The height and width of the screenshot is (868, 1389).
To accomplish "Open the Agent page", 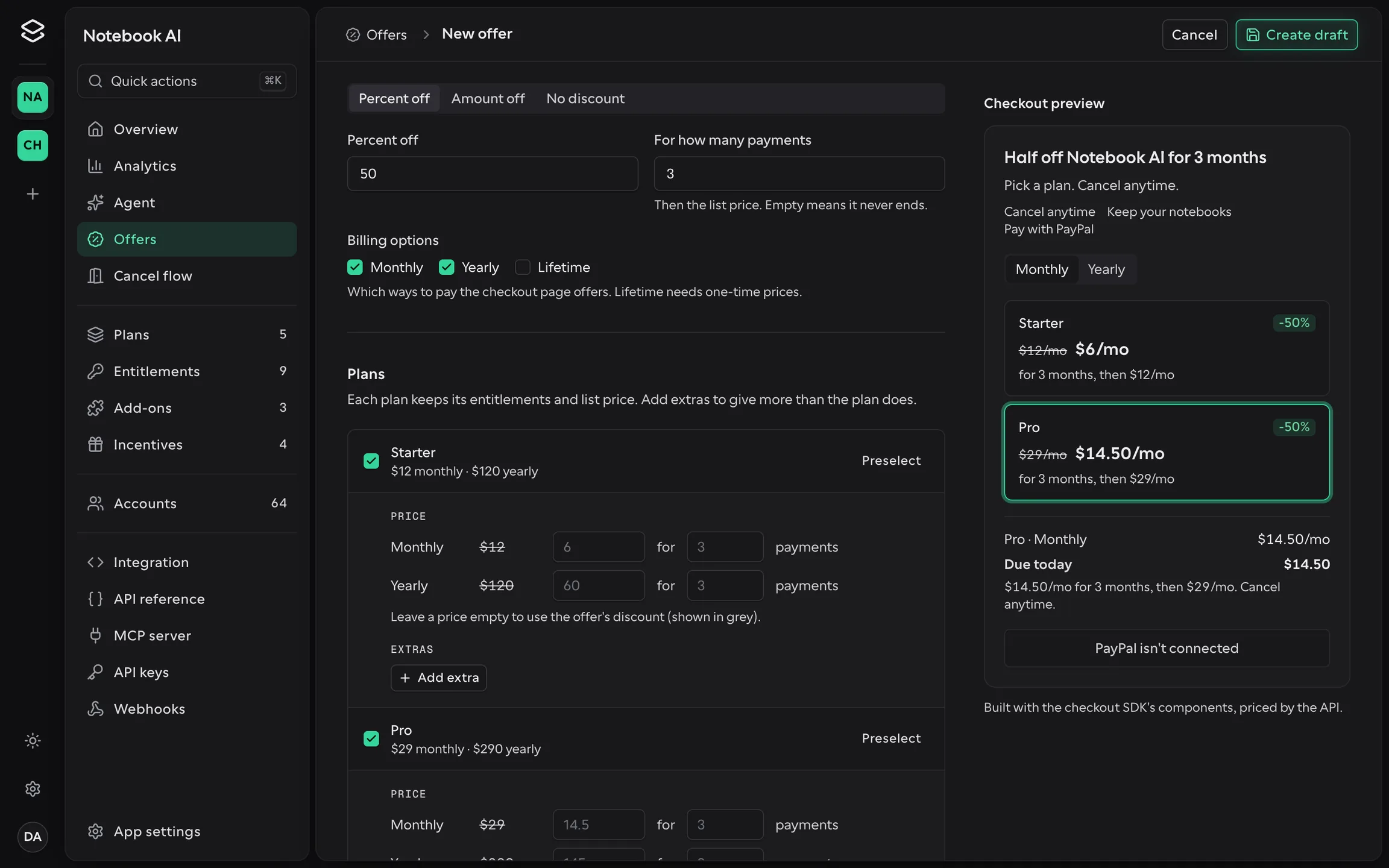I will (187, 203).
